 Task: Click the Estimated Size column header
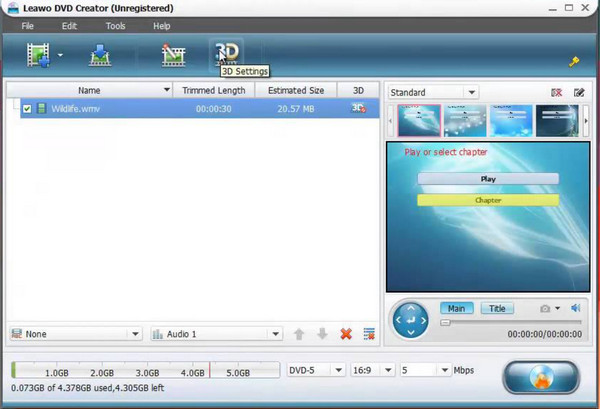pyautogui.click(x=296, y=90)
